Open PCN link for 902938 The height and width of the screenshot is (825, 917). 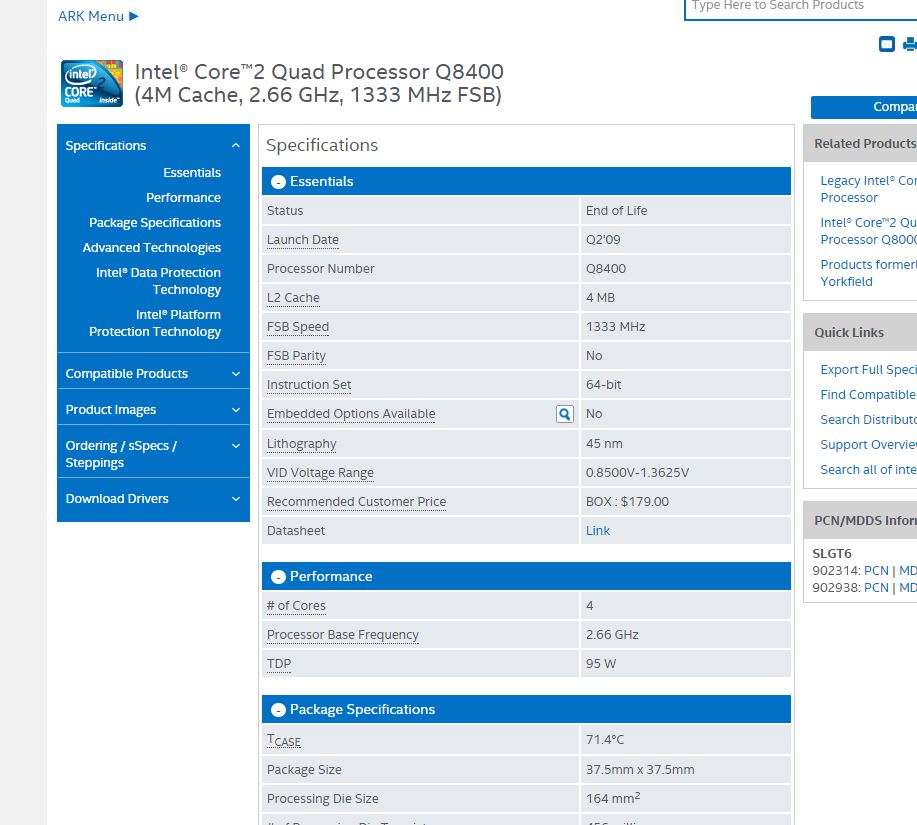click(x=876, y=588)
